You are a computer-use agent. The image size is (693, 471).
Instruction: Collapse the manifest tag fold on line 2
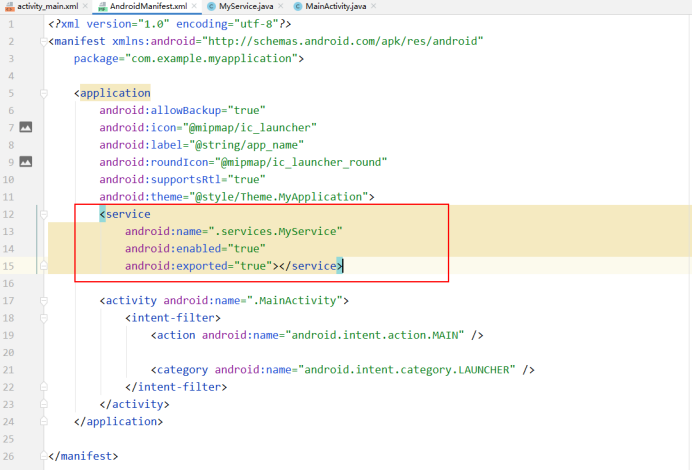(x=44, y=42)
